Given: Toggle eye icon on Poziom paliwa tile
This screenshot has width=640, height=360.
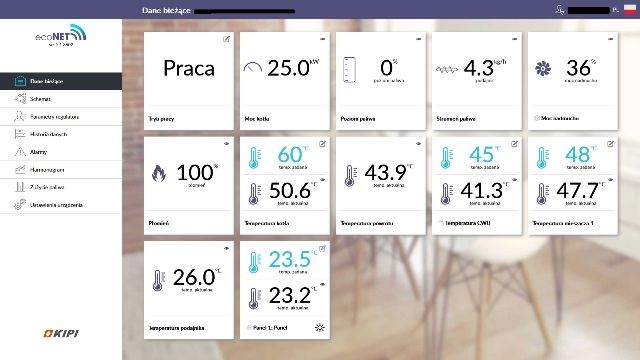Looking at the screenshot, I should pyautogui.click(x=418, y=39).
